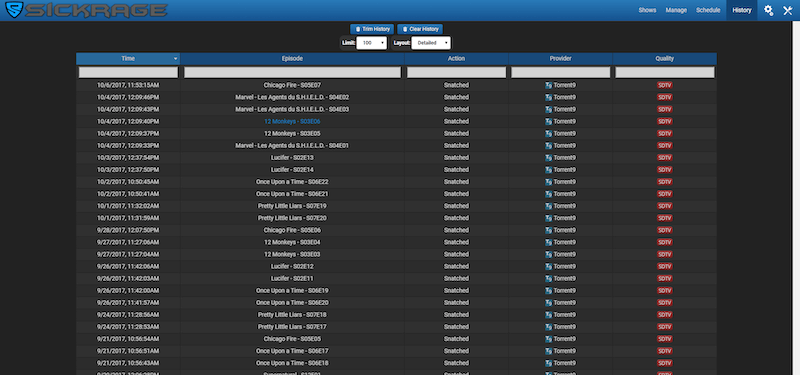Click Torrent9 icon in Once Upon a Time S06E20 row
Viewport: 800px width, 375px height.
point(548,303)
